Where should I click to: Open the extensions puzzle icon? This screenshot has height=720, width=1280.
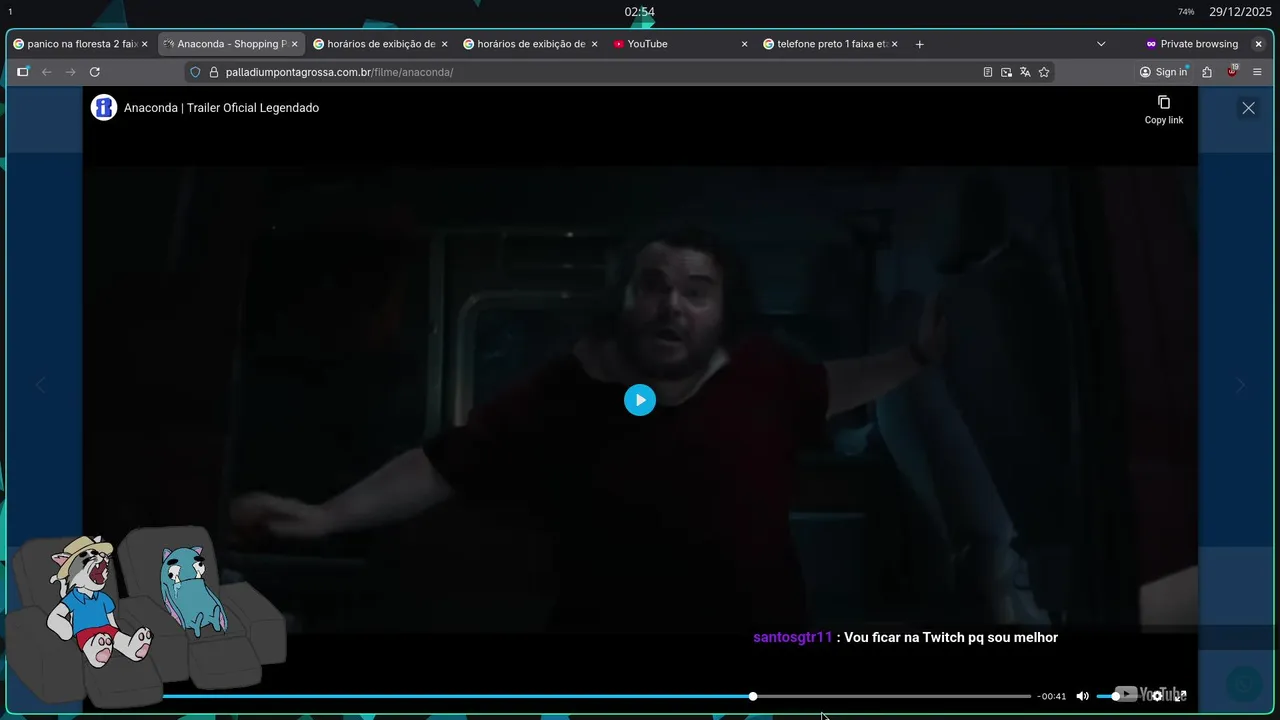[1207, 72]
